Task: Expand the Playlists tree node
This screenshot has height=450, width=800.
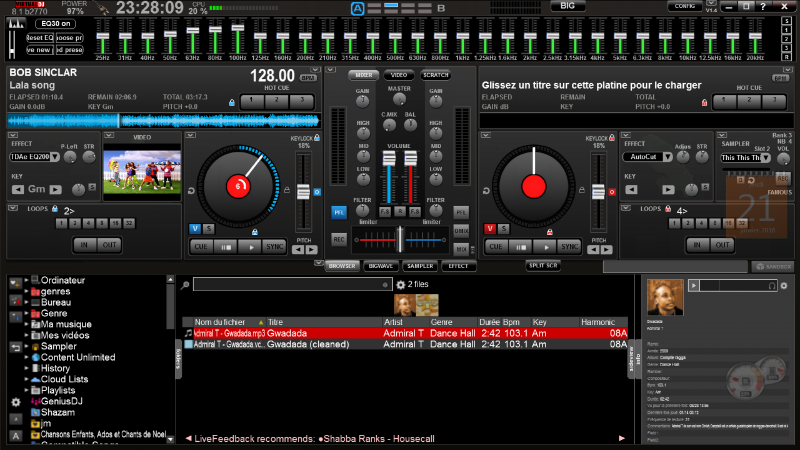Action: 27,390
